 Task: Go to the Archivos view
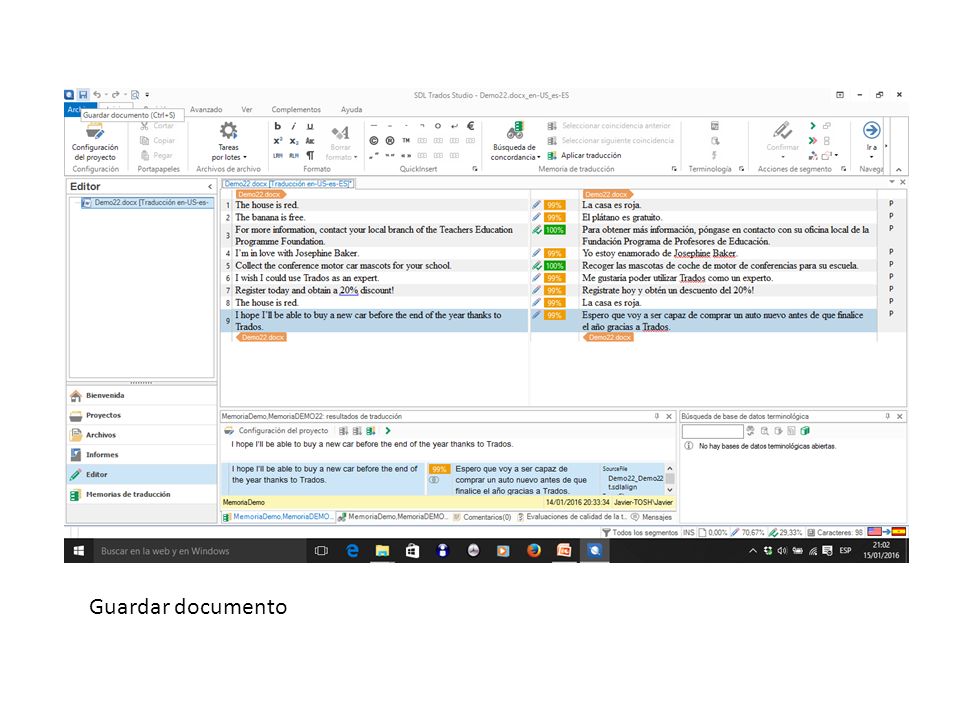(141, 435)
